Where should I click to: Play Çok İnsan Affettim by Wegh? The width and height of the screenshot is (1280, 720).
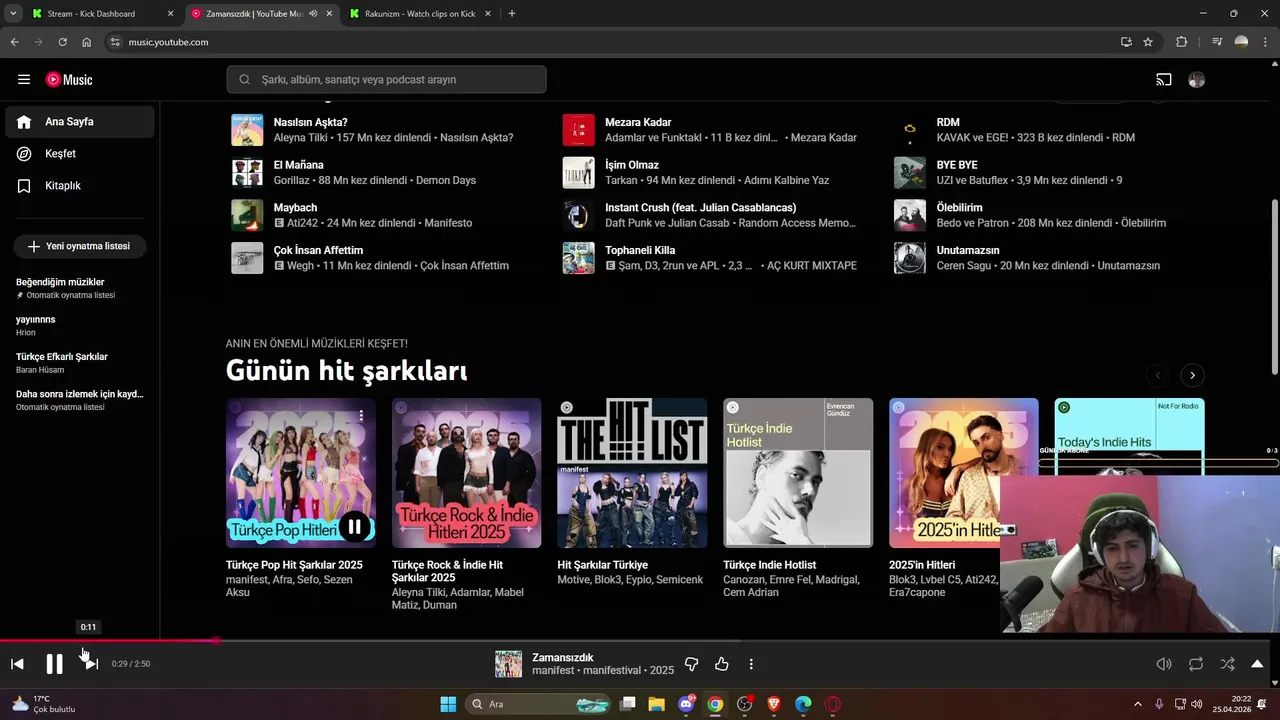247,258
